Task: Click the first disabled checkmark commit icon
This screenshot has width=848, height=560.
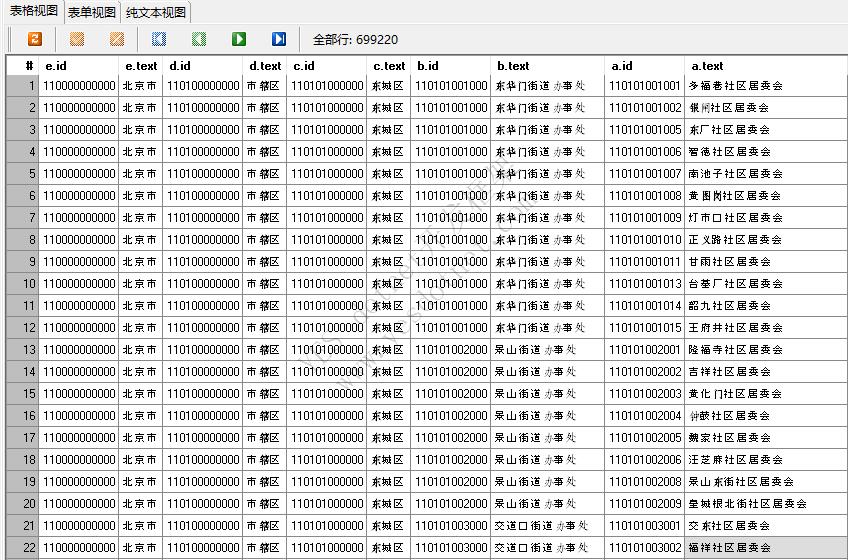Action: pos(77,39)
